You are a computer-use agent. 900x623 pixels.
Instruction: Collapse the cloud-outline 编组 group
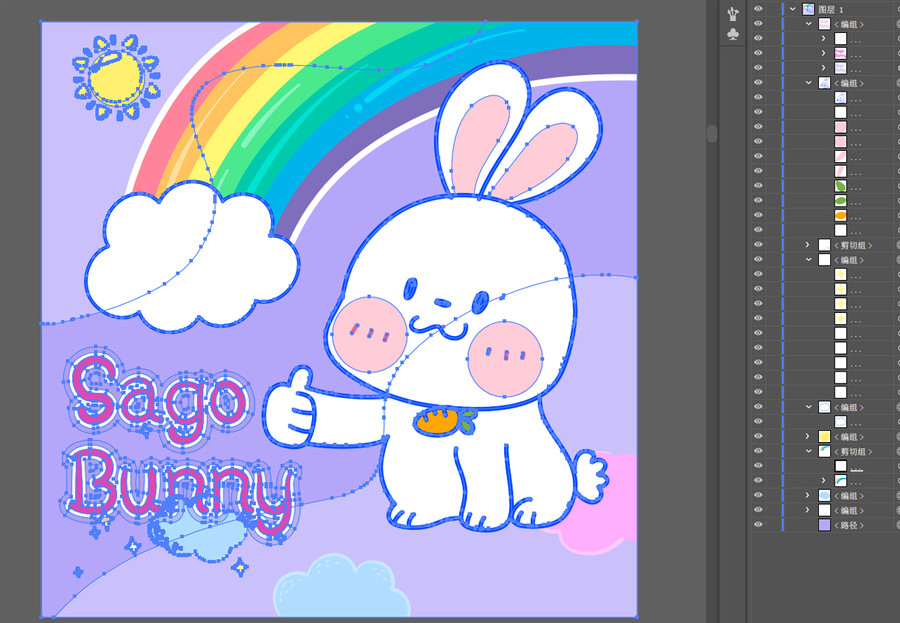coord(809,407)
